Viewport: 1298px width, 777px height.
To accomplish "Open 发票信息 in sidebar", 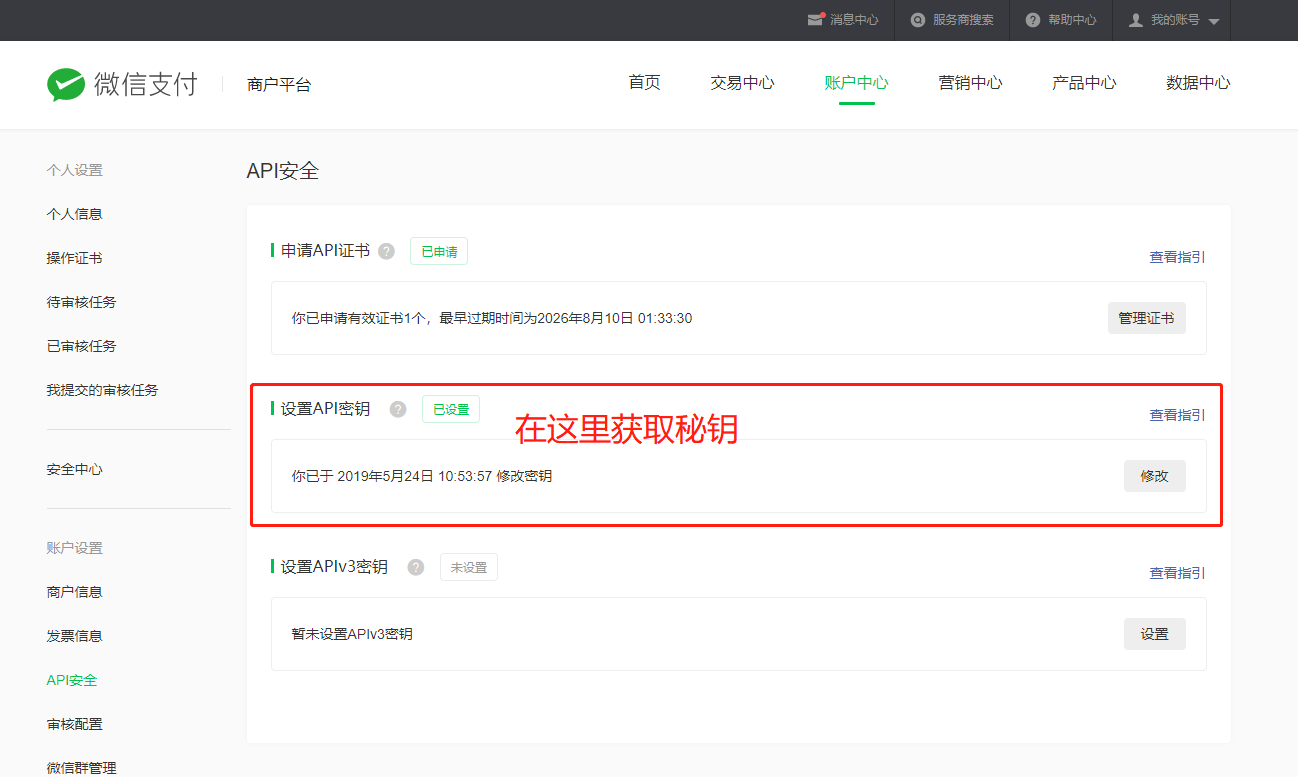I will click(x=74, y=636).
